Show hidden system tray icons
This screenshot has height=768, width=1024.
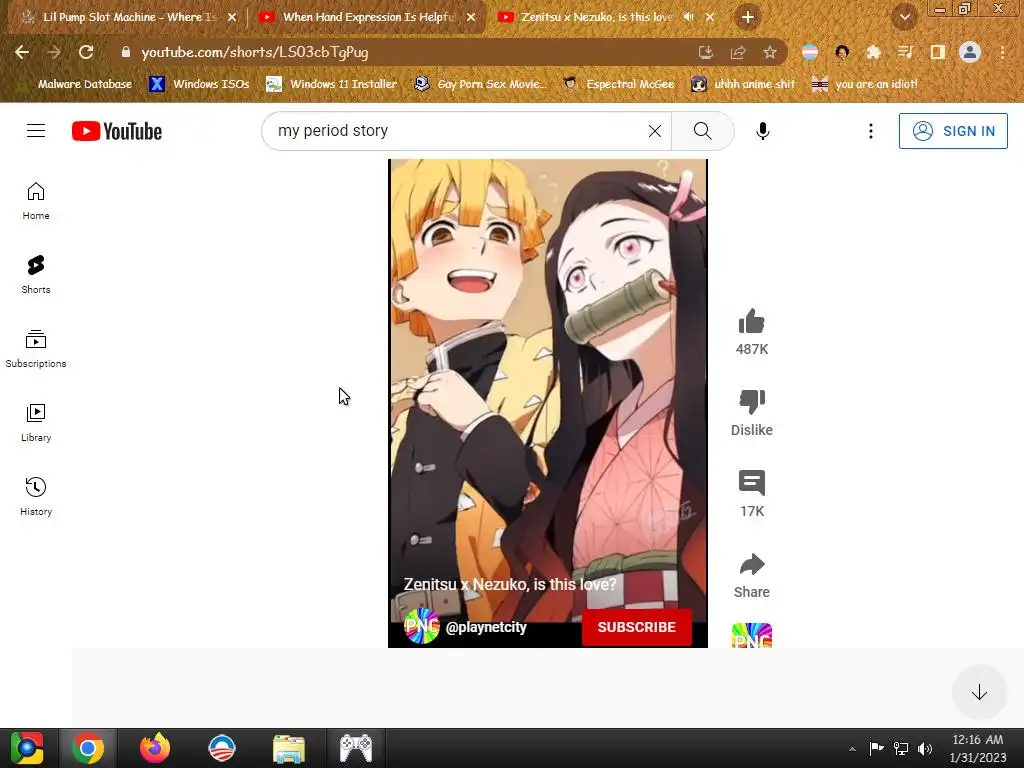(x=852, y=749)
